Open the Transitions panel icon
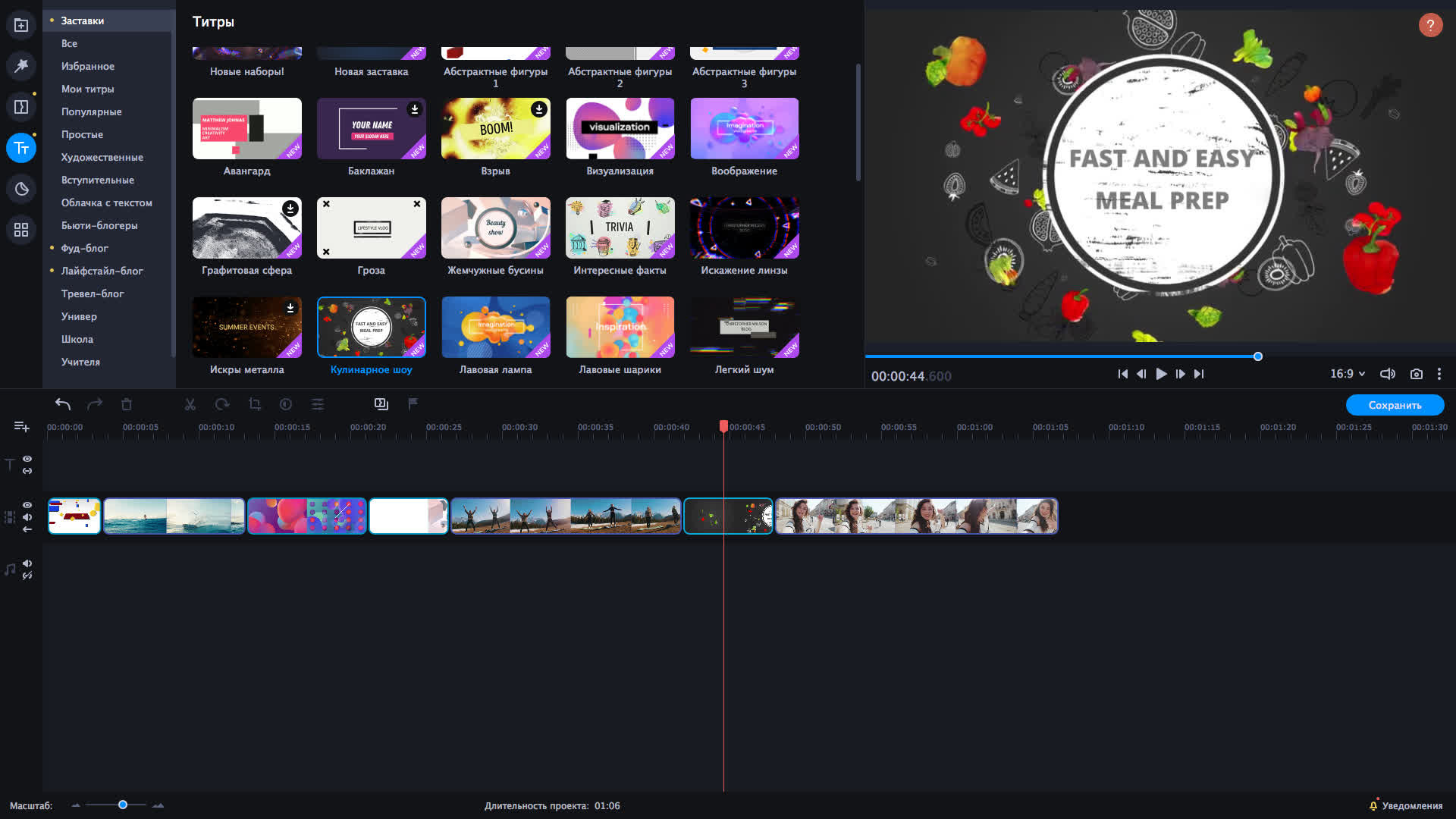 pos(21,107)
